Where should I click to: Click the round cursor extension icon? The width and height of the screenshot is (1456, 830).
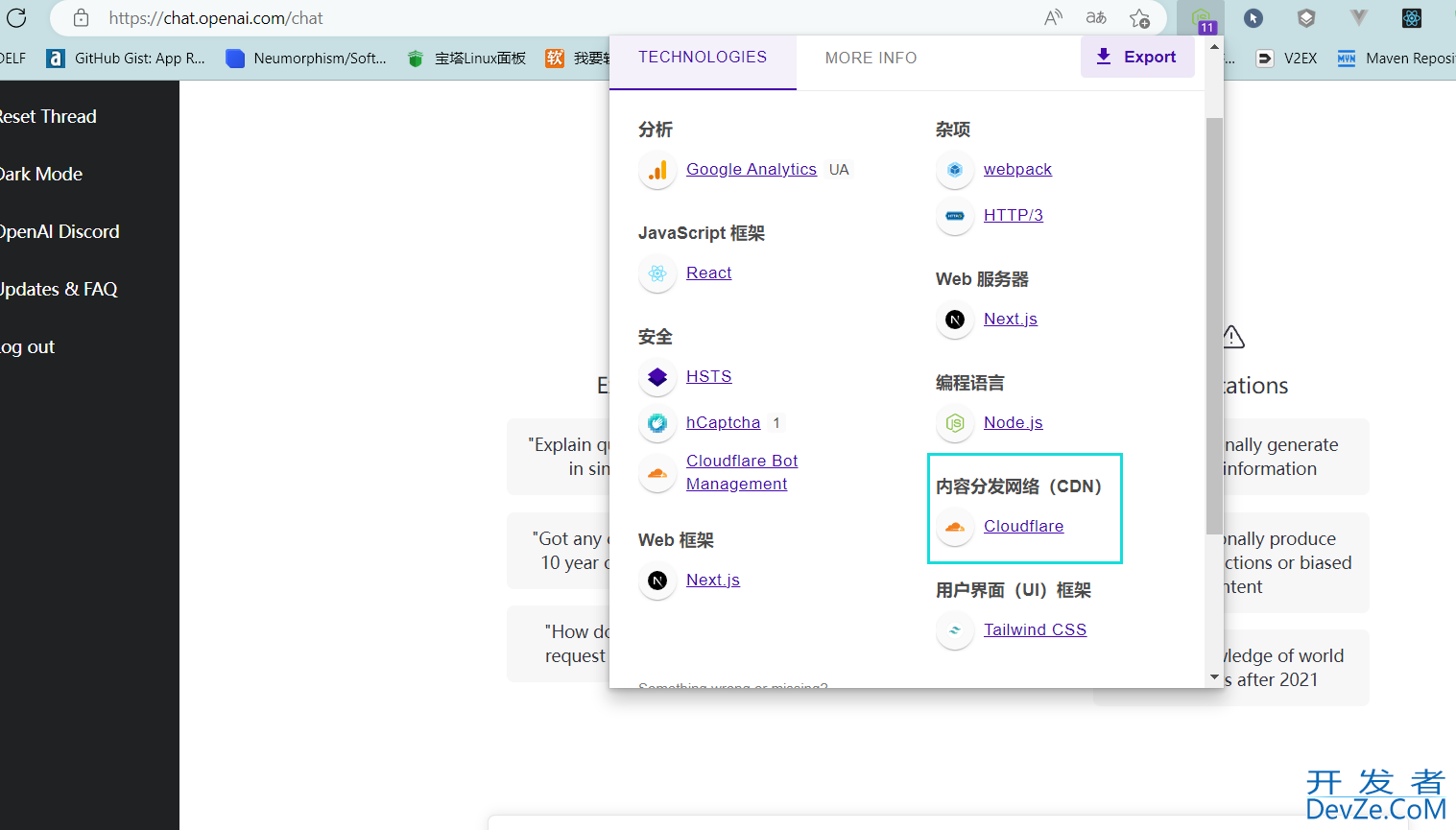tap(1253, 17)
